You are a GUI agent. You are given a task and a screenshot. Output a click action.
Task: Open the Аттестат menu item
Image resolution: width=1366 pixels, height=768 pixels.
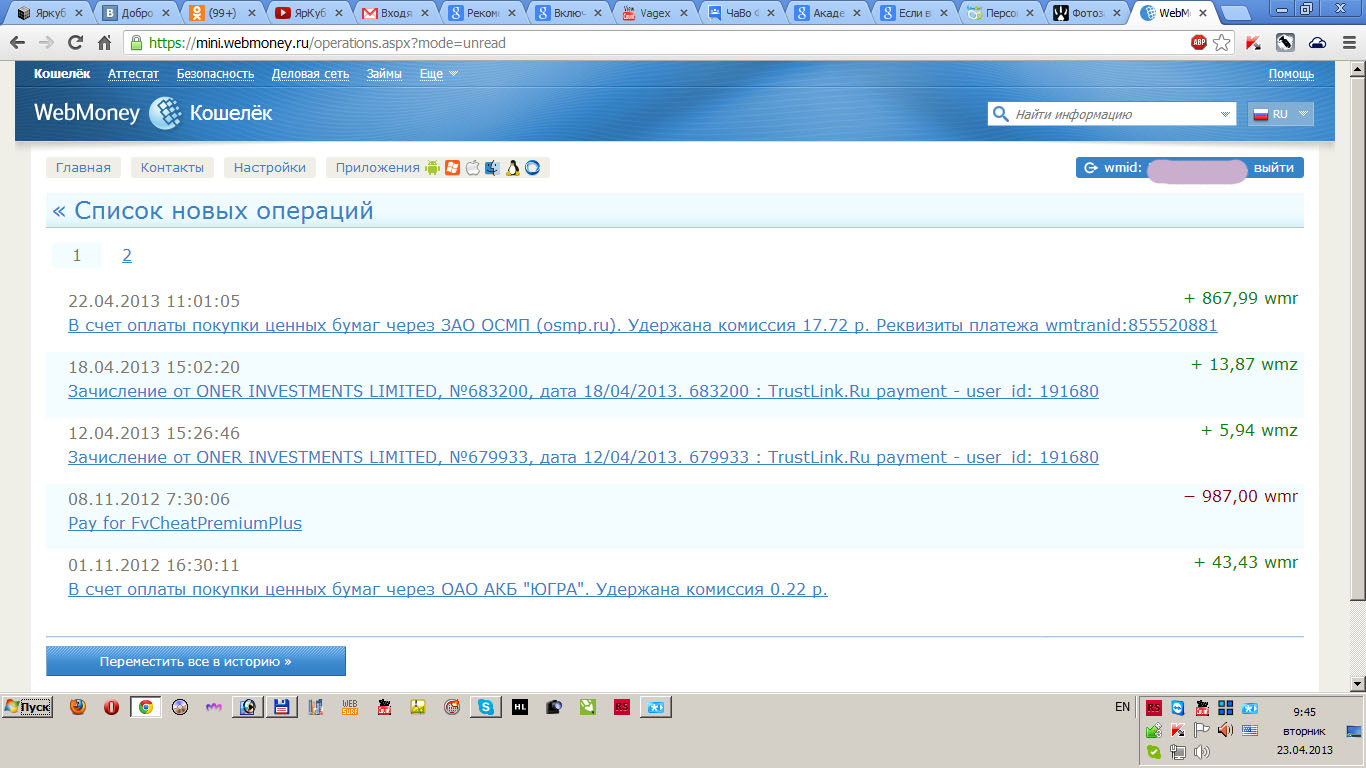tap(134, 74)
